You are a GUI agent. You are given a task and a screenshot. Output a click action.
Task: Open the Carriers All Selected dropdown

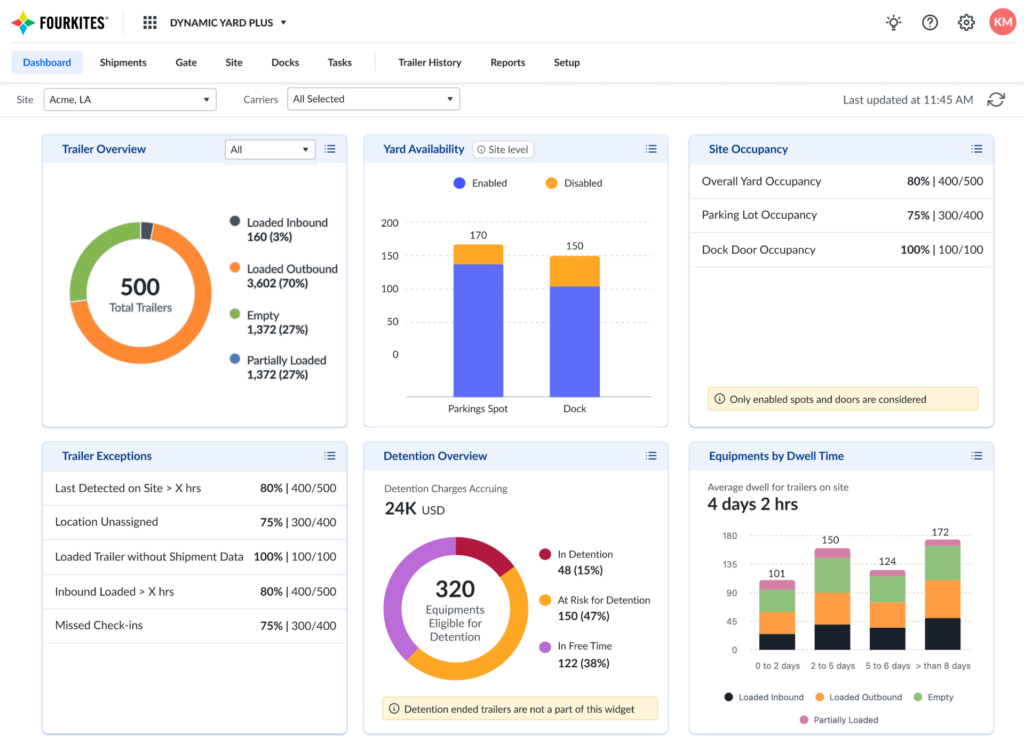pyautogui.click(x=373, y=99)
